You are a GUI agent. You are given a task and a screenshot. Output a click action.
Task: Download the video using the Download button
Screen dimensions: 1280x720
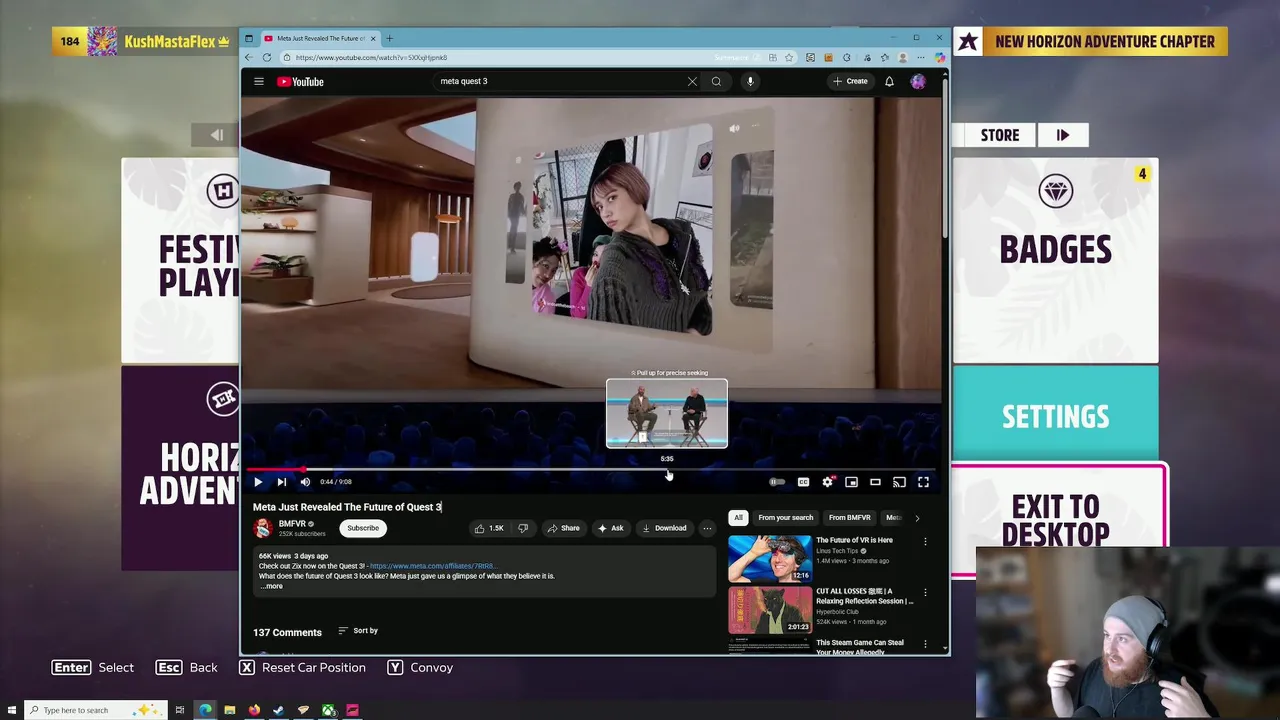(664, 528)
